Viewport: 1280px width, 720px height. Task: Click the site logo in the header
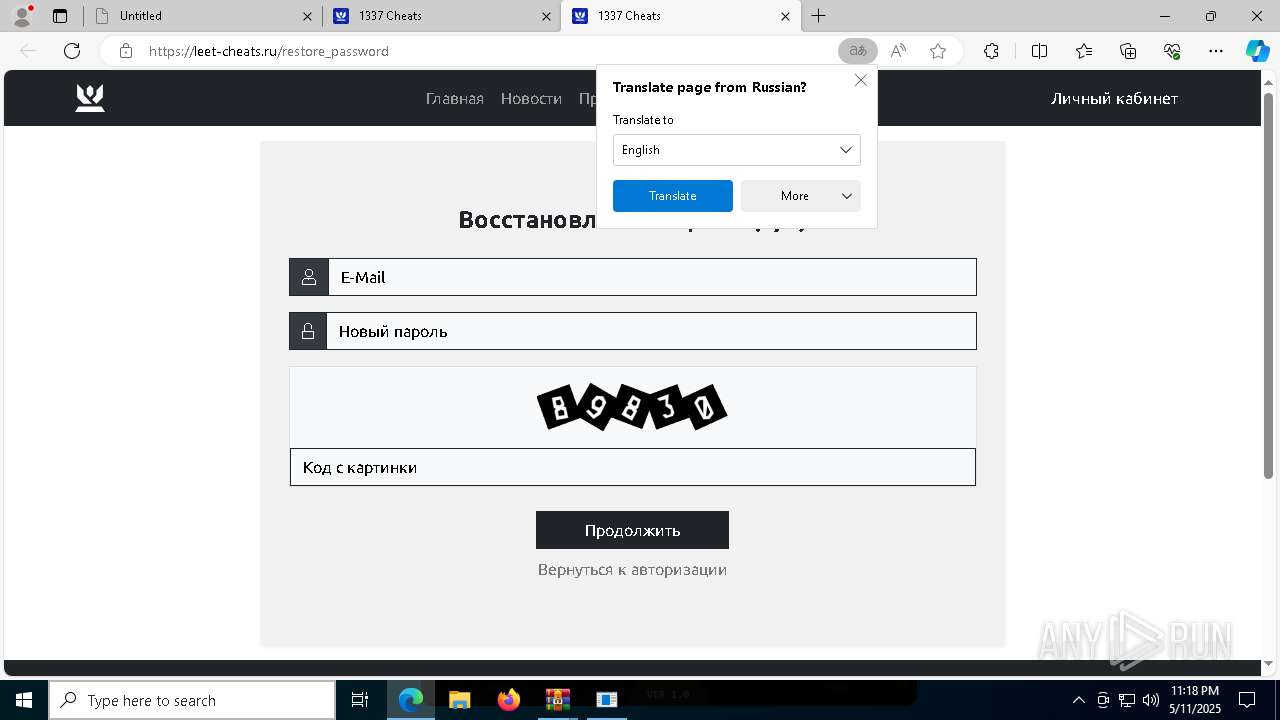pos(90,98)
